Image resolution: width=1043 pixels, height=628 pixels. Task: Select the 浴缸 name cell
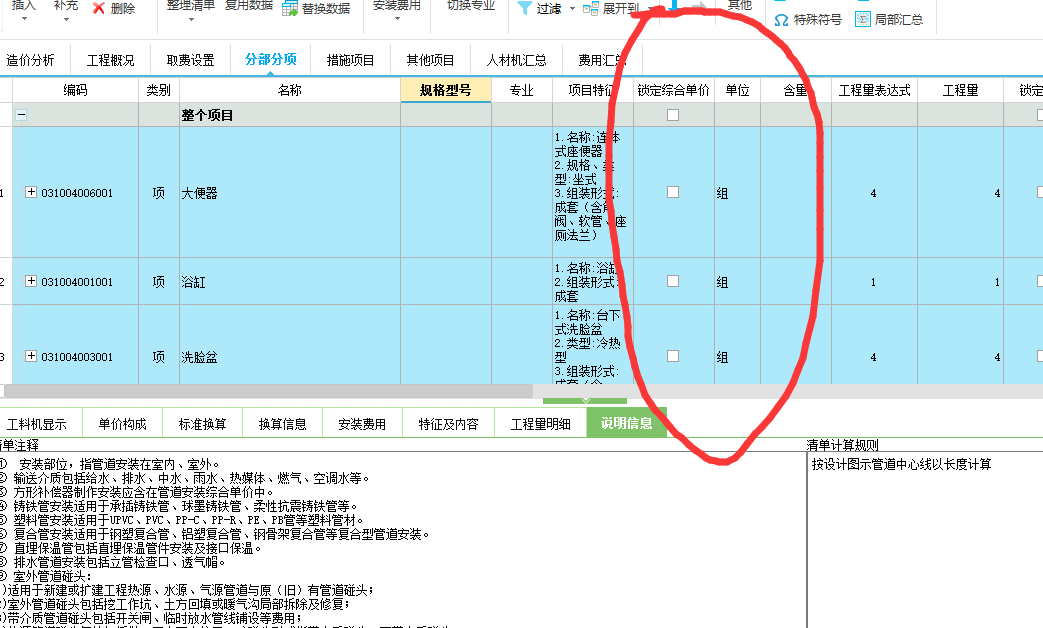pos(290,281)
